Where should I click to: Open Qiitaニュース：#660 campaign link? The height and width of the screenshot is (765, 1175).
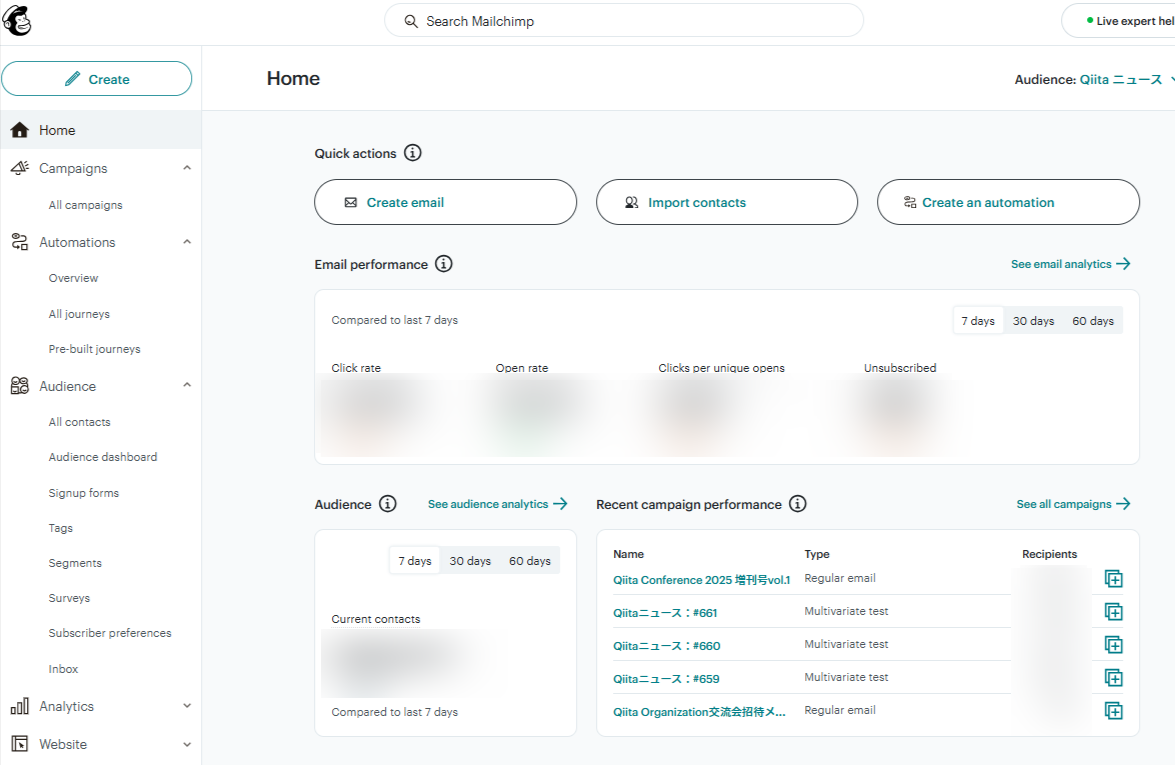pyautogui.click(x=666, y=646)
